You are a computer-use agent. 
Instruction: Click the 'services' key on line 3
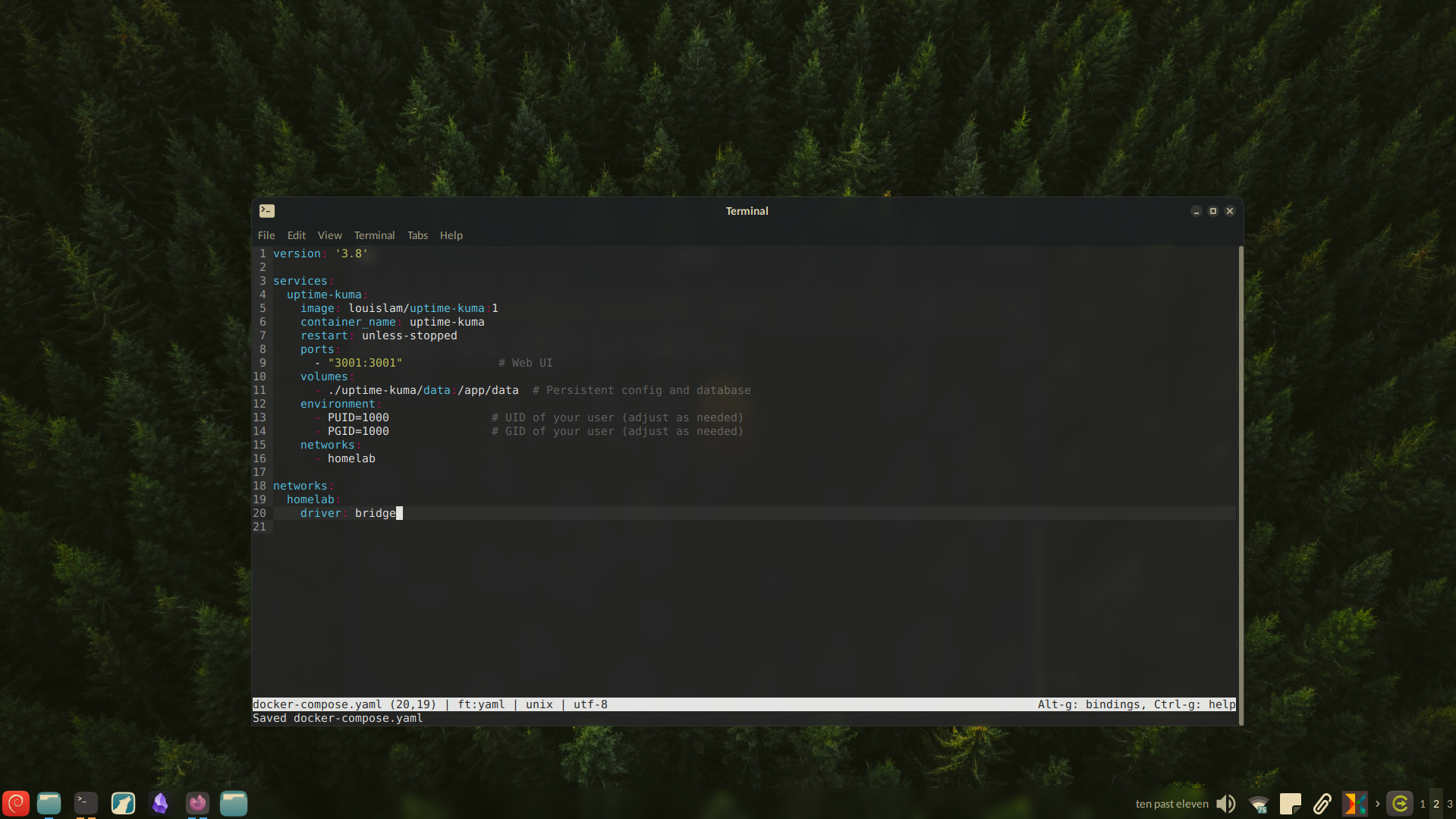tap(300, 281)
